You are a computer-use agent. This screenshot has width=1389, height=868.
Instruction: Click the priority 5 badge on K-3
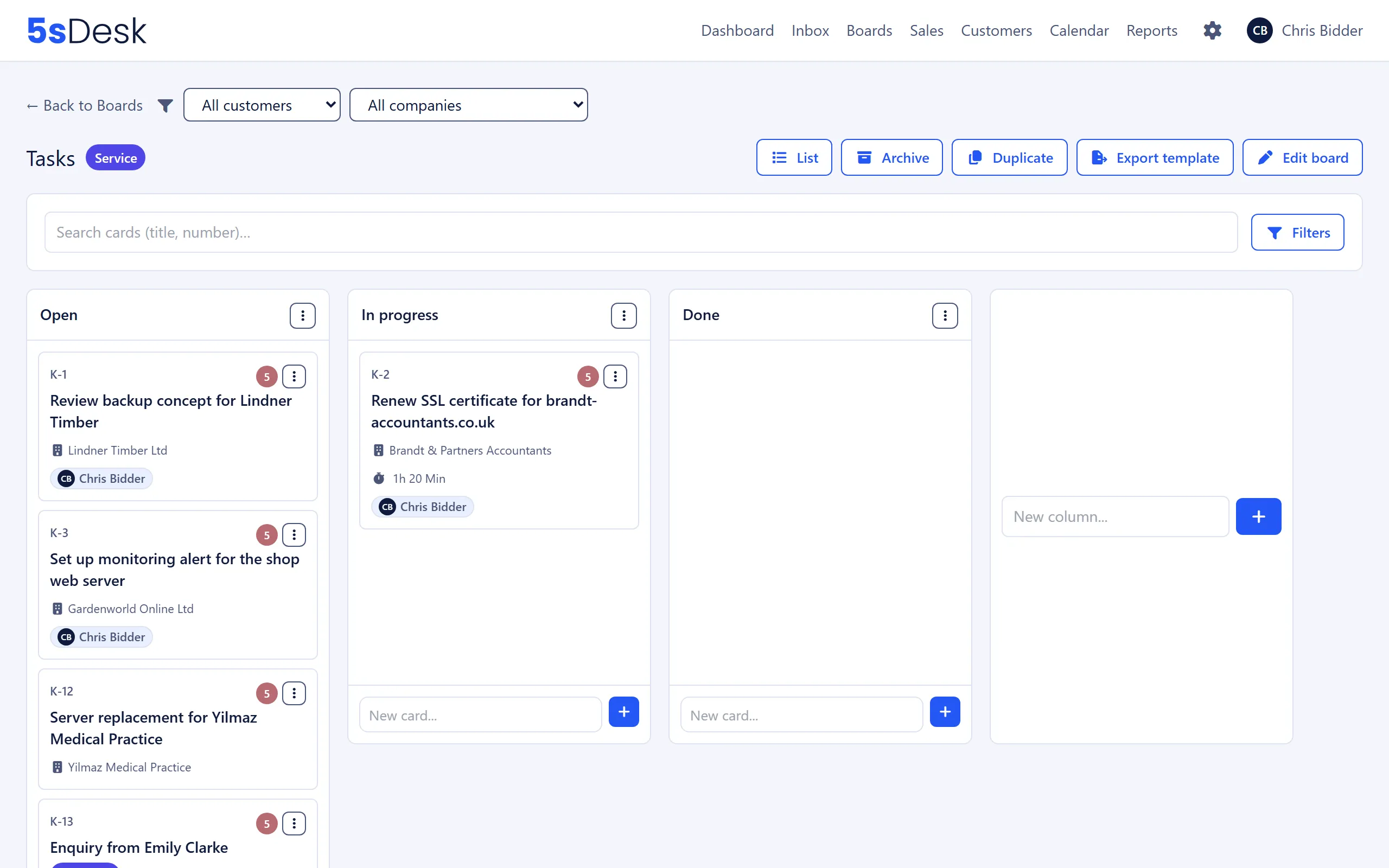(x=267, y=535)
